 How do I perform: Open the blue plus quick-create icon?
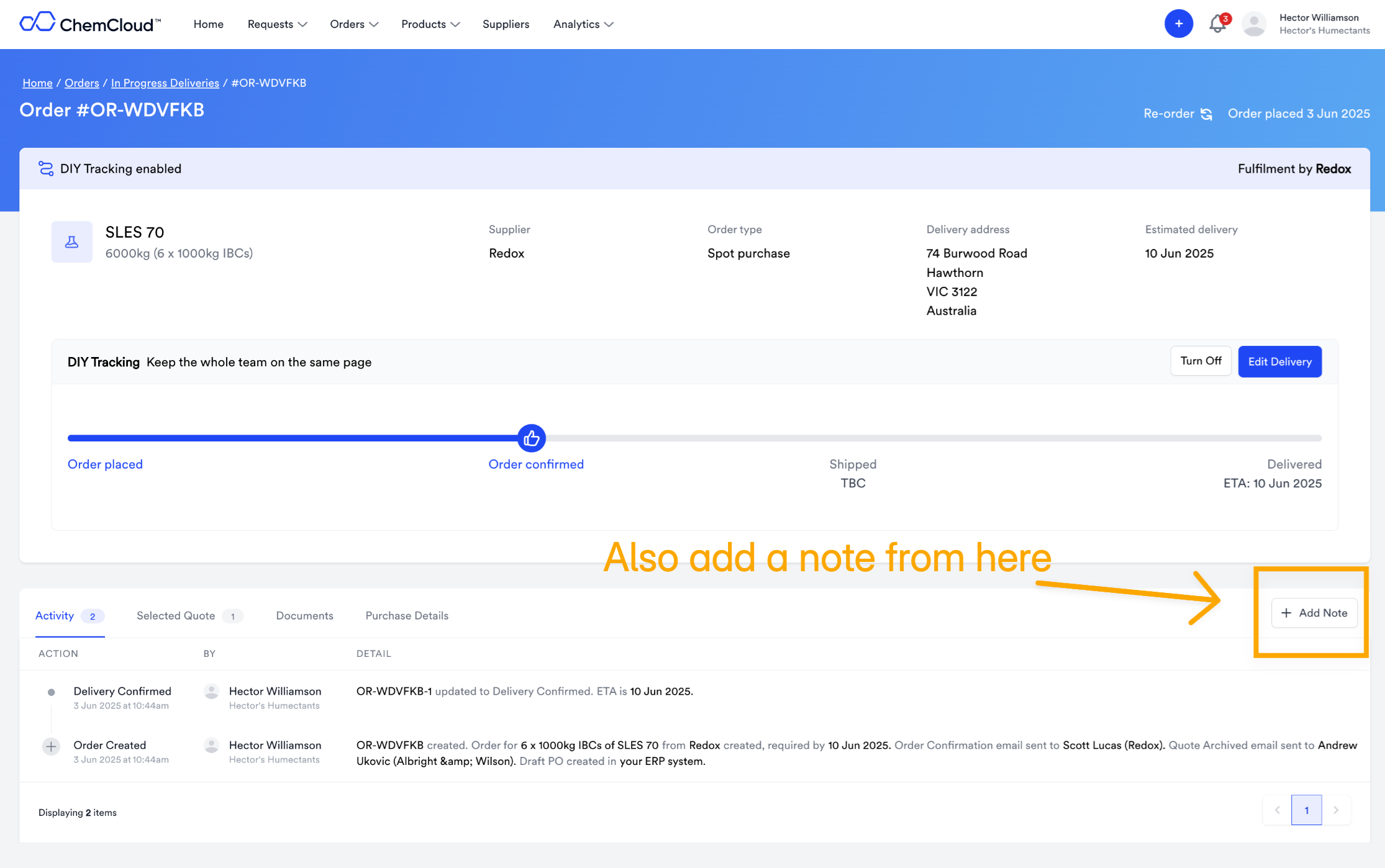point(1178,23)
